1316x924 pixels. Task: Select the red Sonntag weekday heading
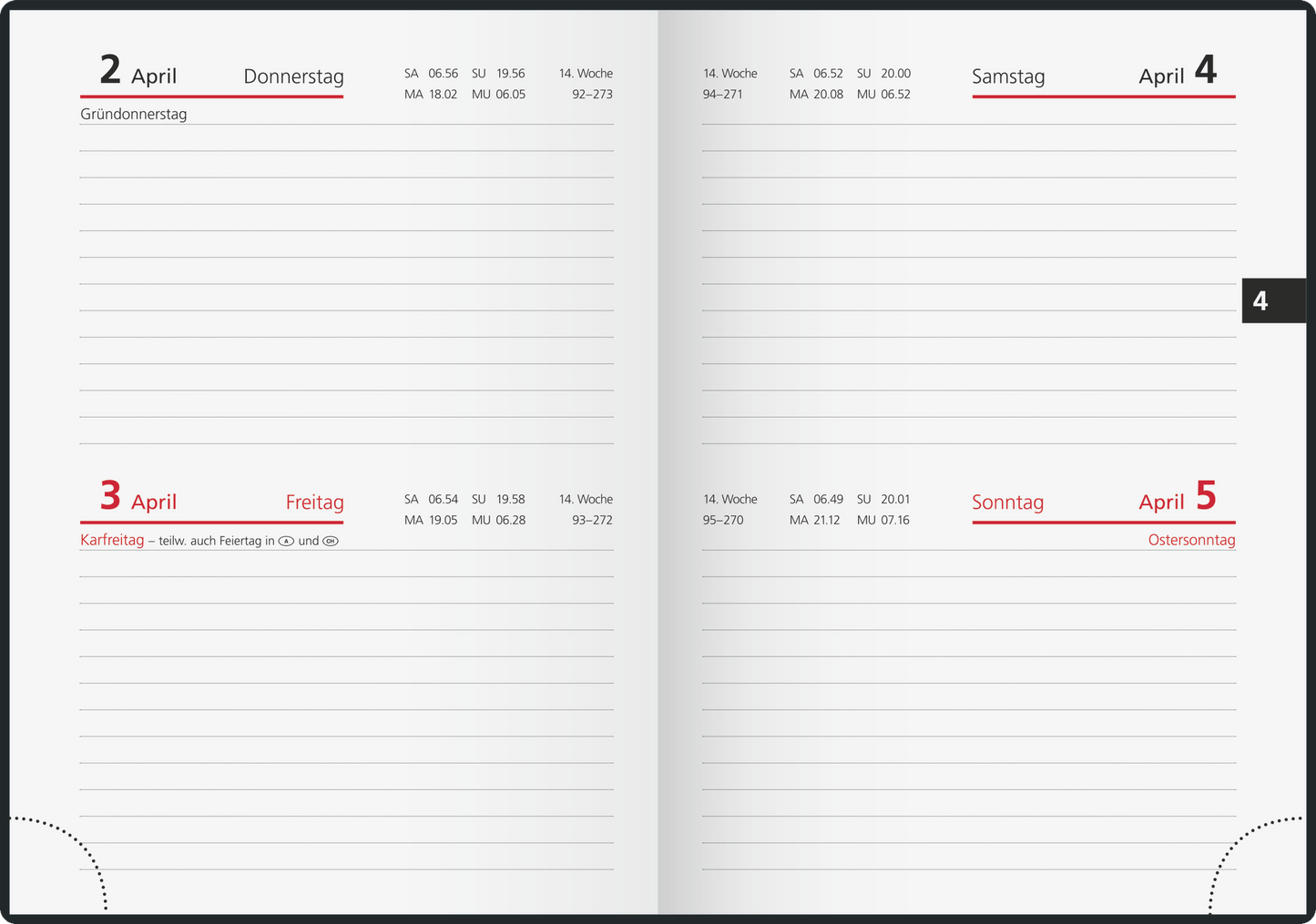coord(1007,503)
